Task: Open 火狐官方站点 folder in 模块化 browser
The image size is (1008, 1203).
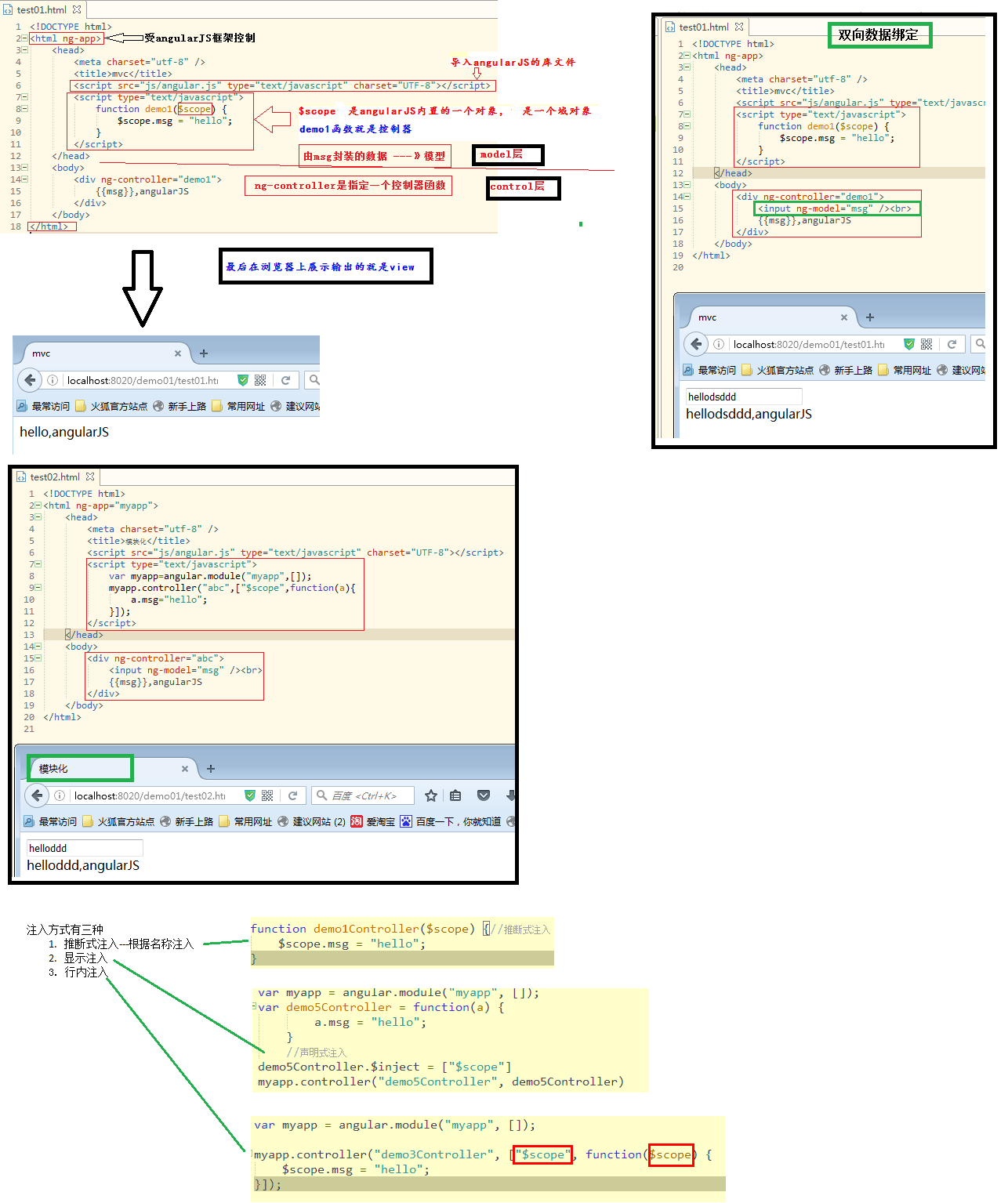Action: click(118, 821)
